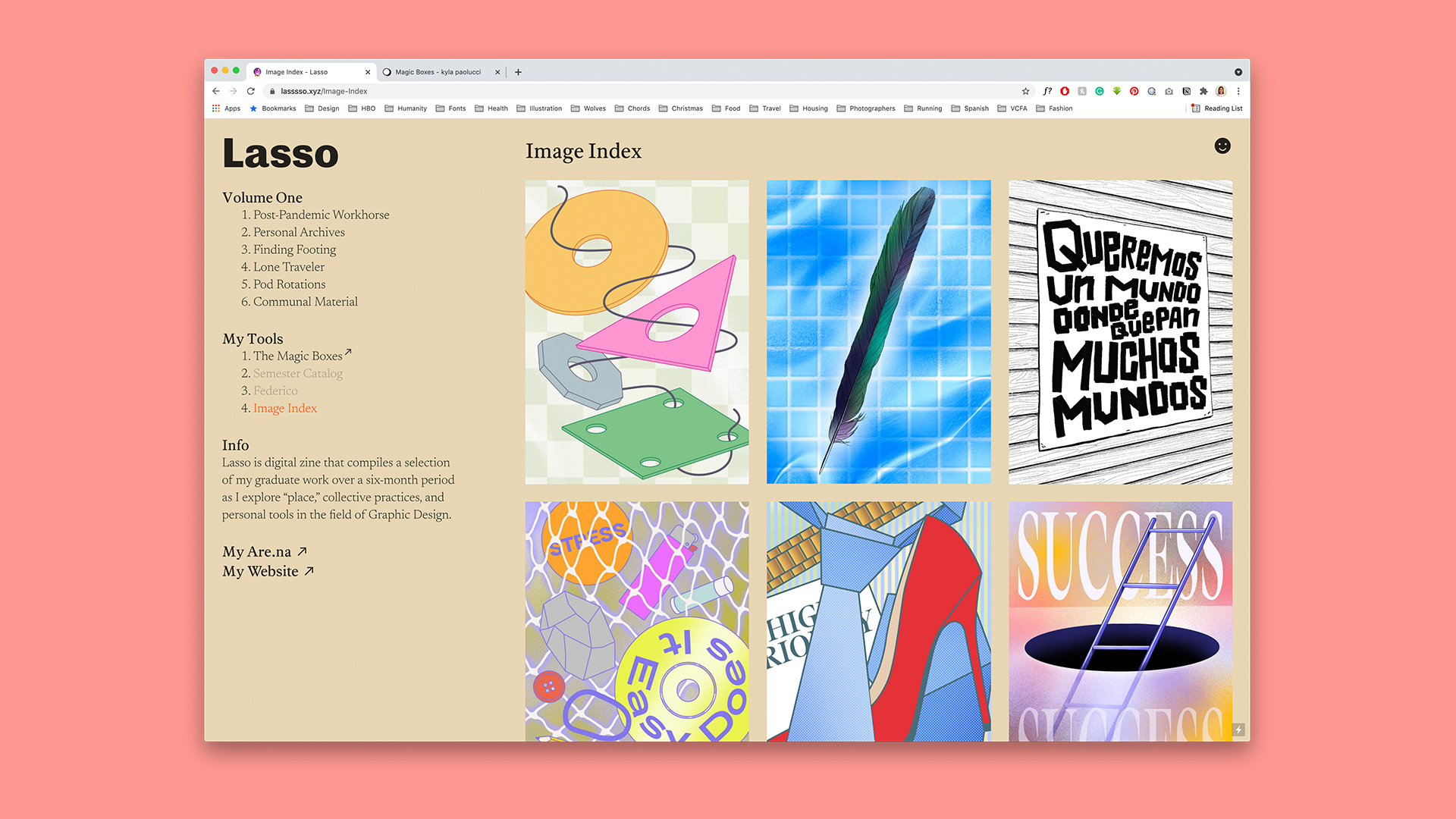This screenshot has width=1456, height=819.
Task: Click the Notion web clipper icon
Action: 1186,91
